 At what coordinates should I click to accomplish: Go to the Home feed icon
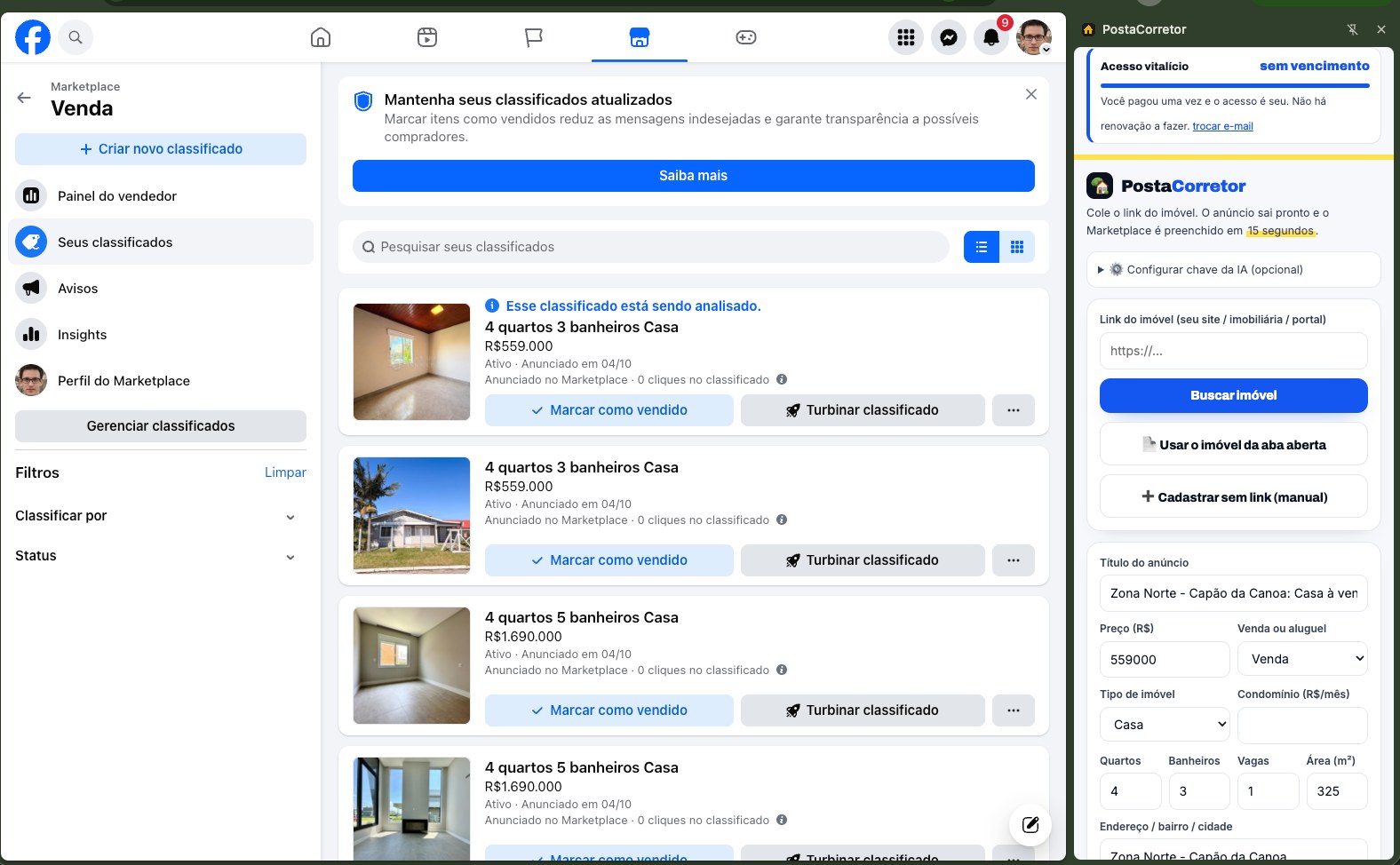click(x=321, y=37)
